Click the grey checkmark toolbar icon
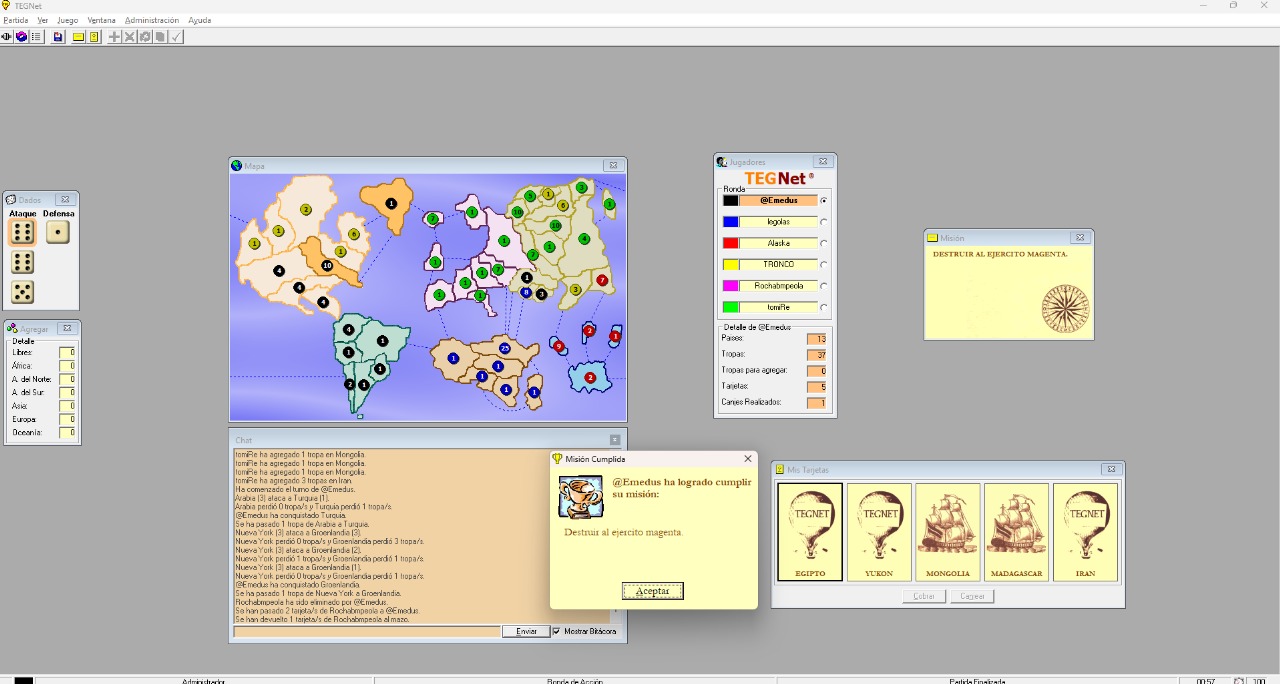 [x=176, y=37]
